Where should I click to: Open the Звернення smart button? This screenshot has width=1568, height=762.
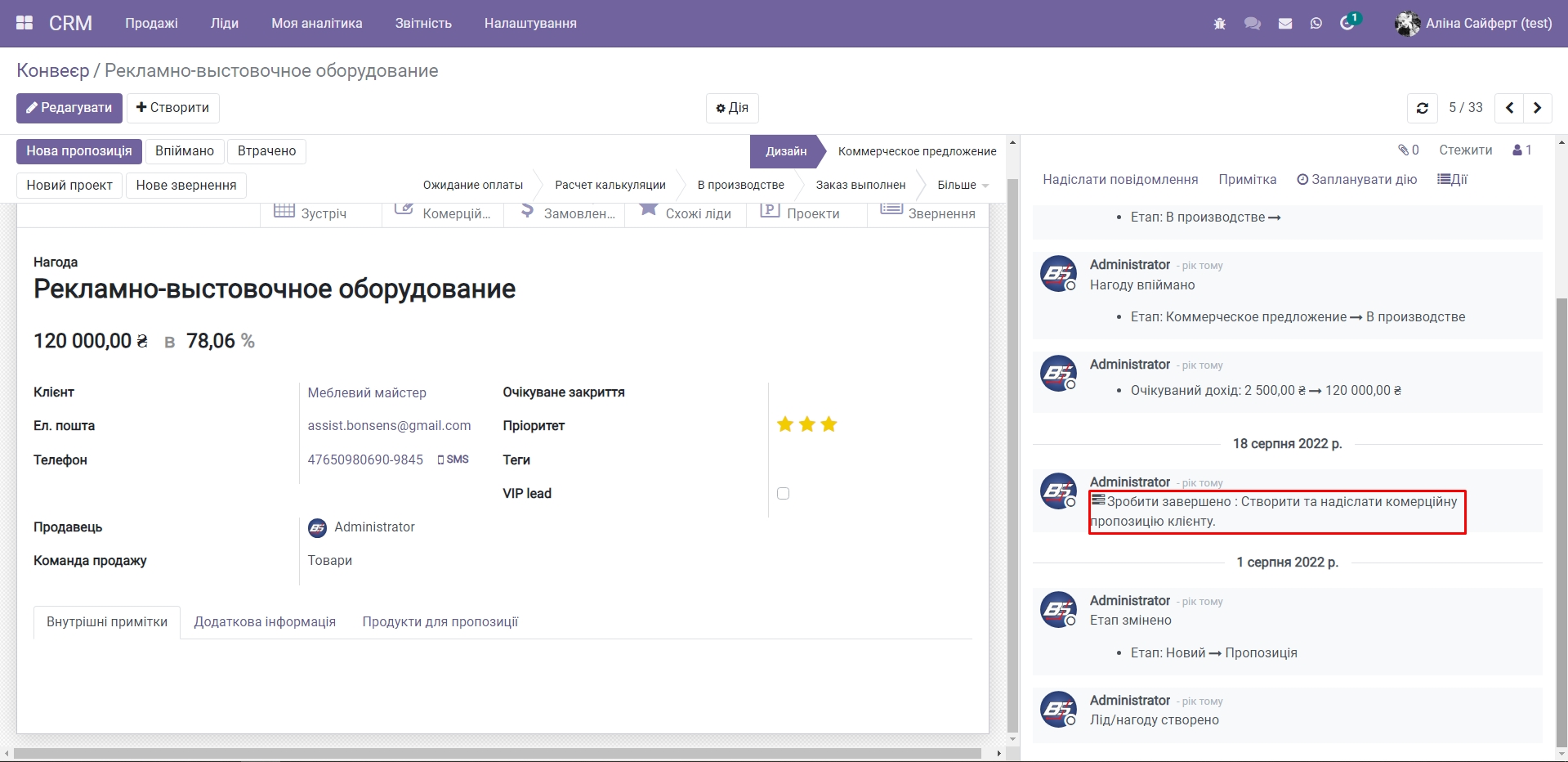pos(928,213)
